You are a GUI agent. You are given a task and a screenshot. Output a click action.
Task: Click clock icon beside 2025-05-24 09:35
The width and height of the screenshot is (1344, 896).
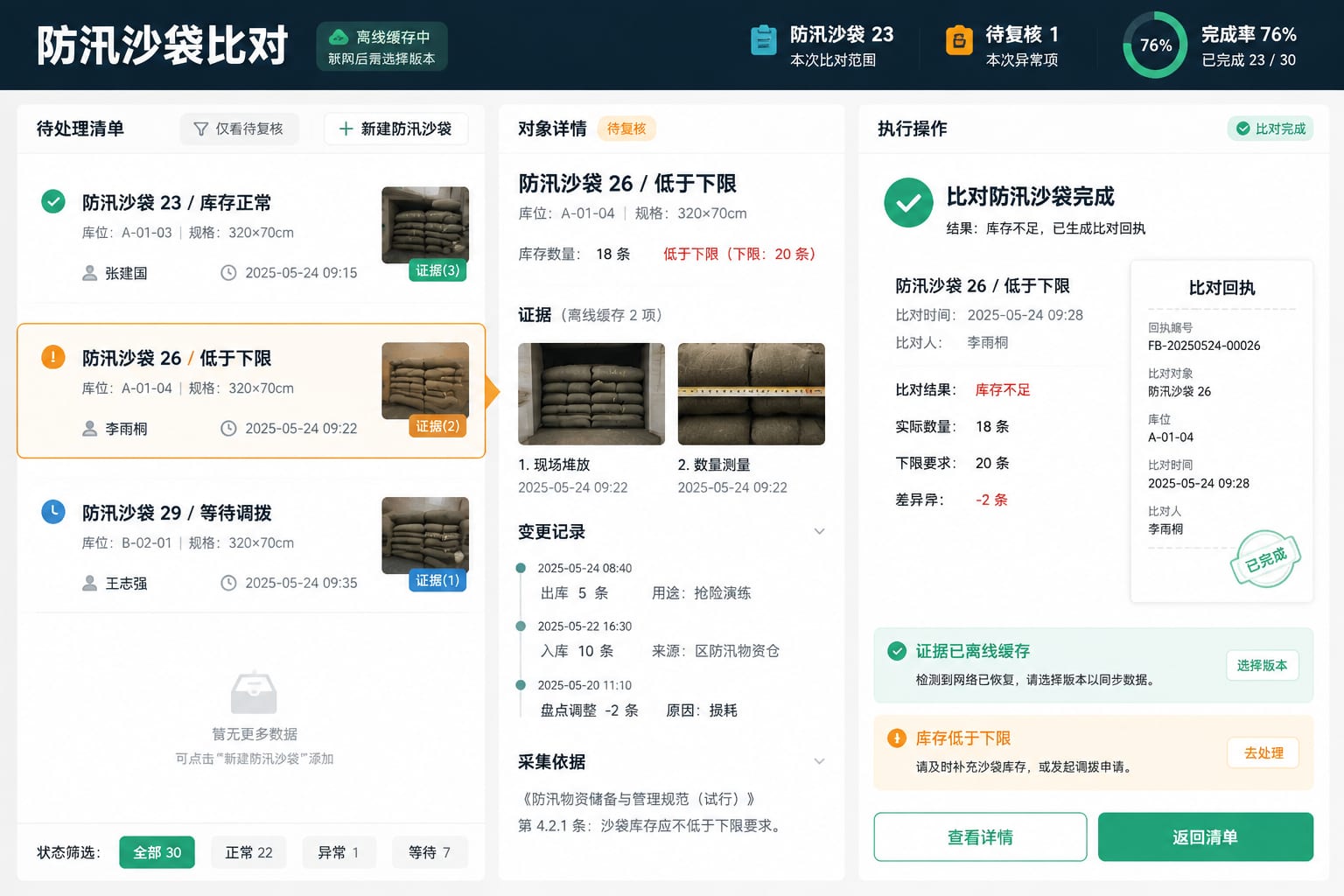pyautogui.click(x=228, y=583)
